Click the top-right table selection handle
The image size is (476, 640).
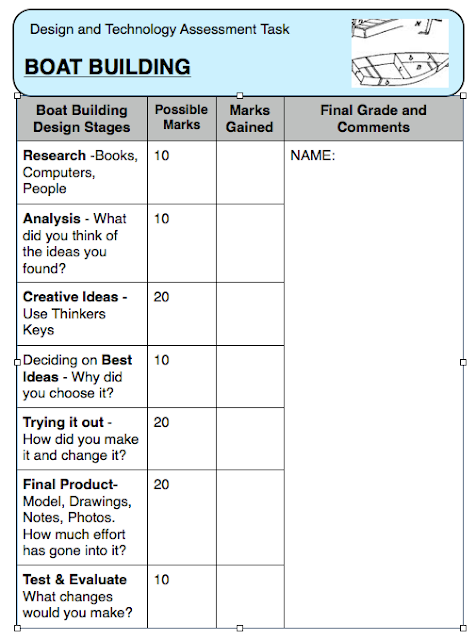point(463,96)
